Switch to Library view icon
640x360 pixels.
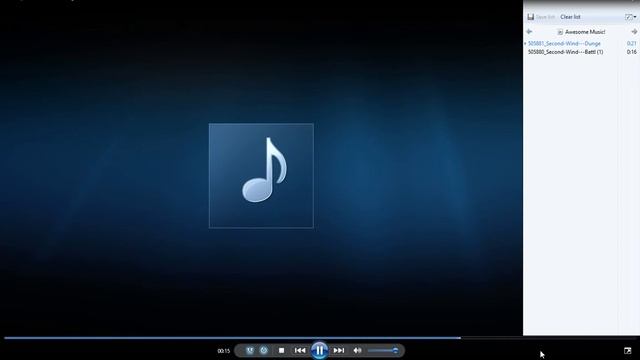click(628, 351)
